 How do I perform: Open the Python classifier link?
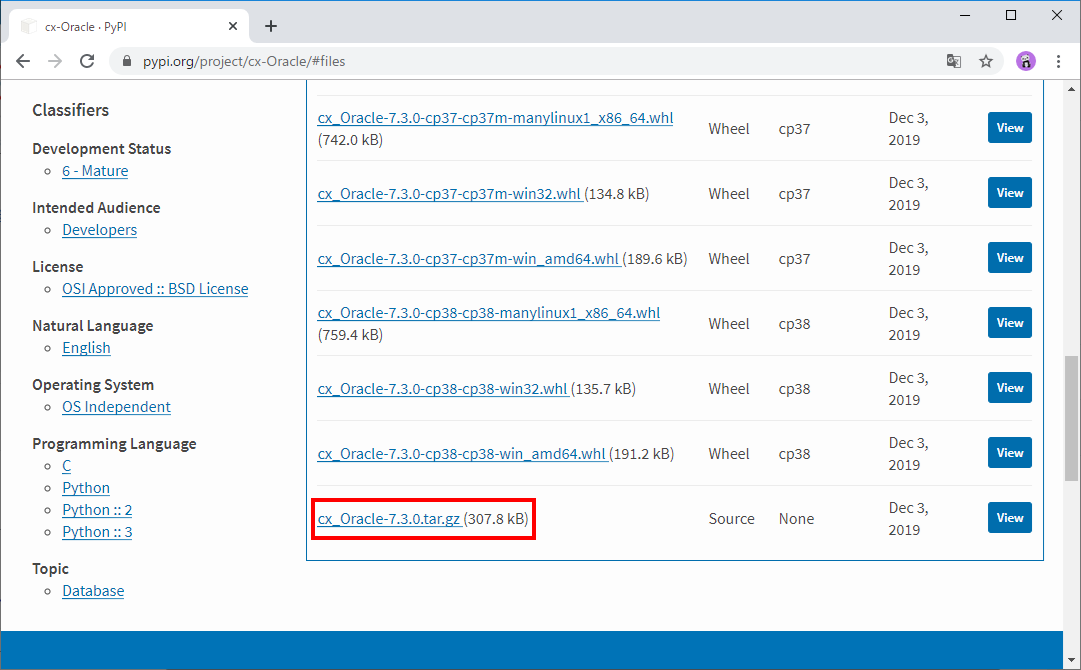(86, 488)
